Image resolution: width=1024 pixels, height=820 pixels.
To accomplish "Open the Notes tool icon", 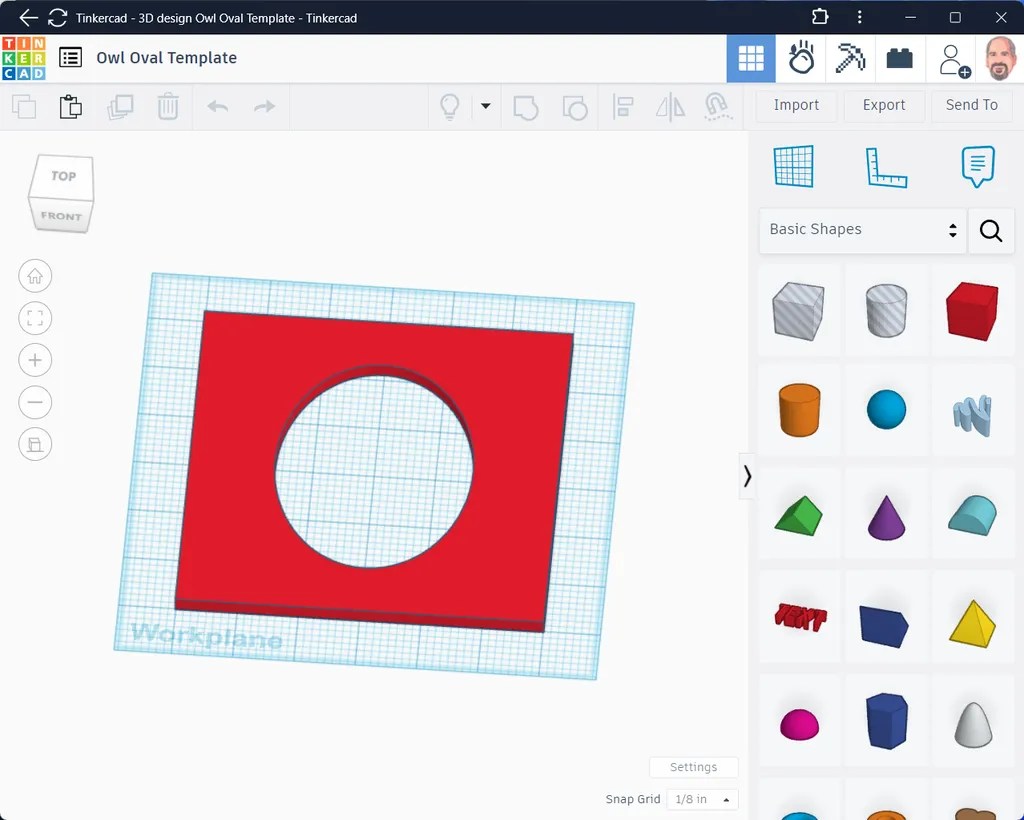I will (978, 166).
